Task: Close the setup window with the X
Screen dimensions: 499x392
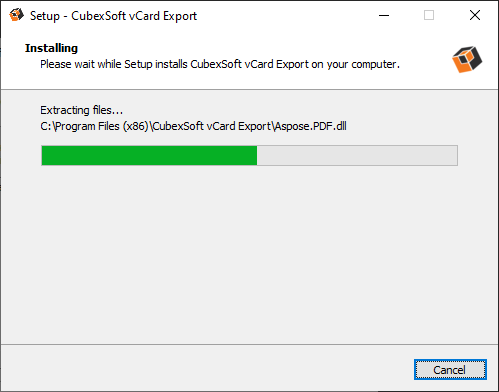Action: (x=475, y=15)
